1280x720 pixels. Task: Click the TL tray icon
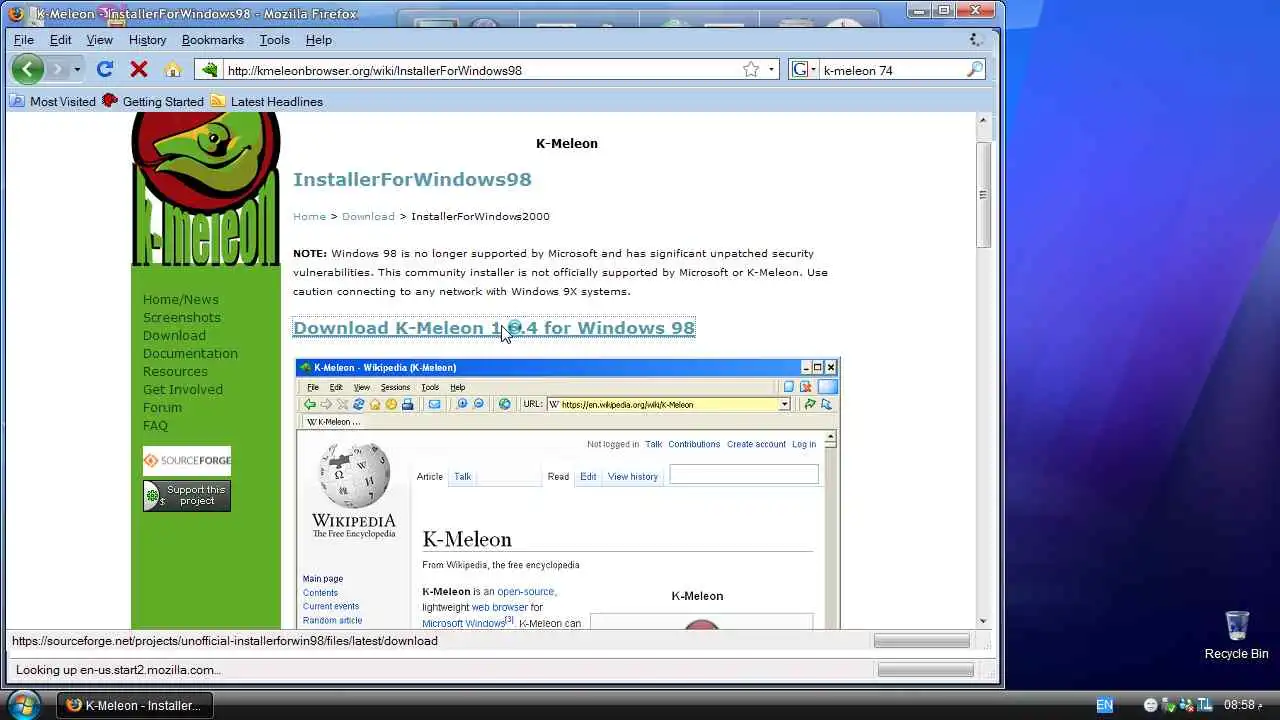[1205, 705]
